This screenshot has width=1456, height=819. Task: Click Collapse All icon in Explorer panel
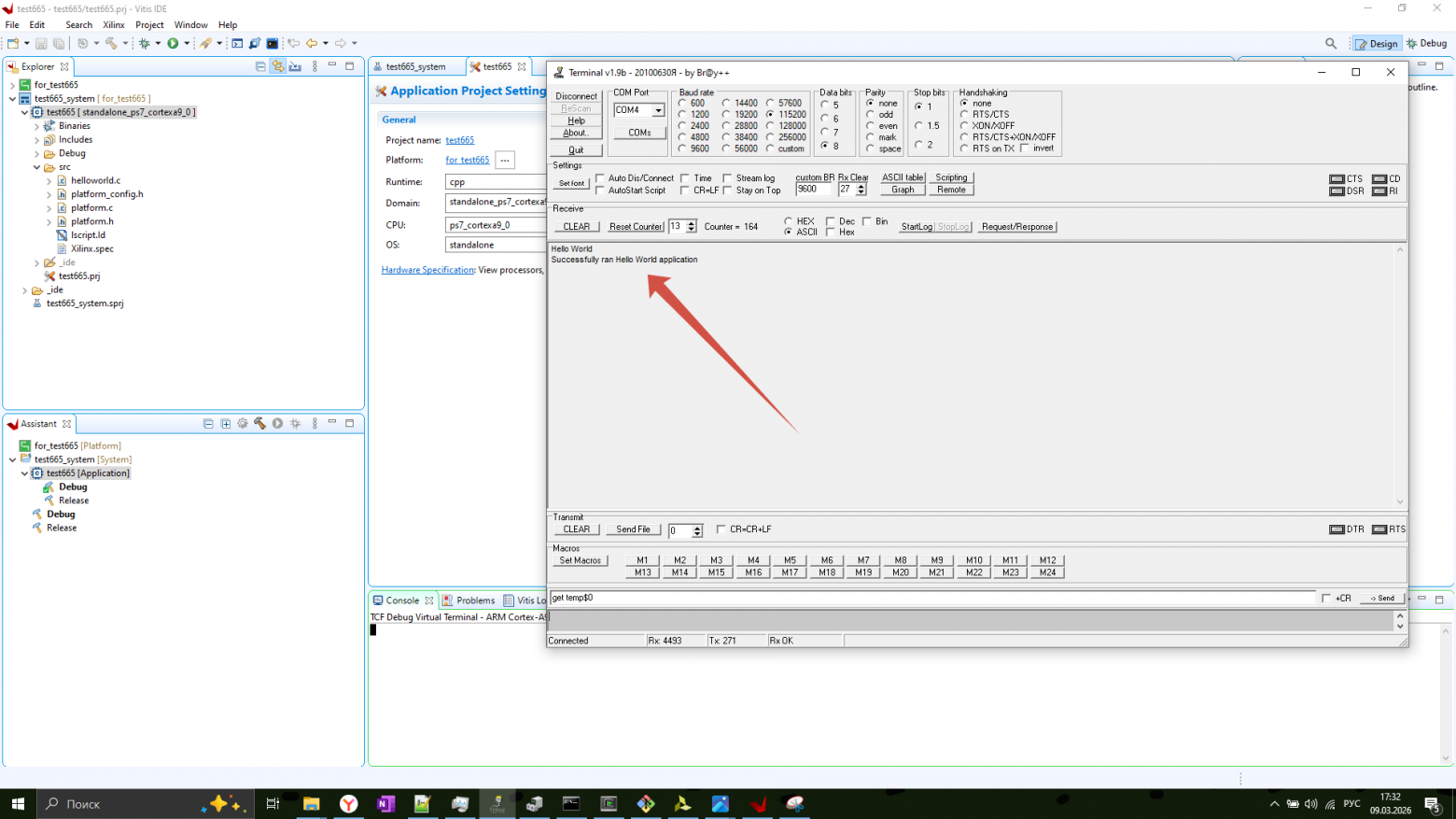coord(260,66)
